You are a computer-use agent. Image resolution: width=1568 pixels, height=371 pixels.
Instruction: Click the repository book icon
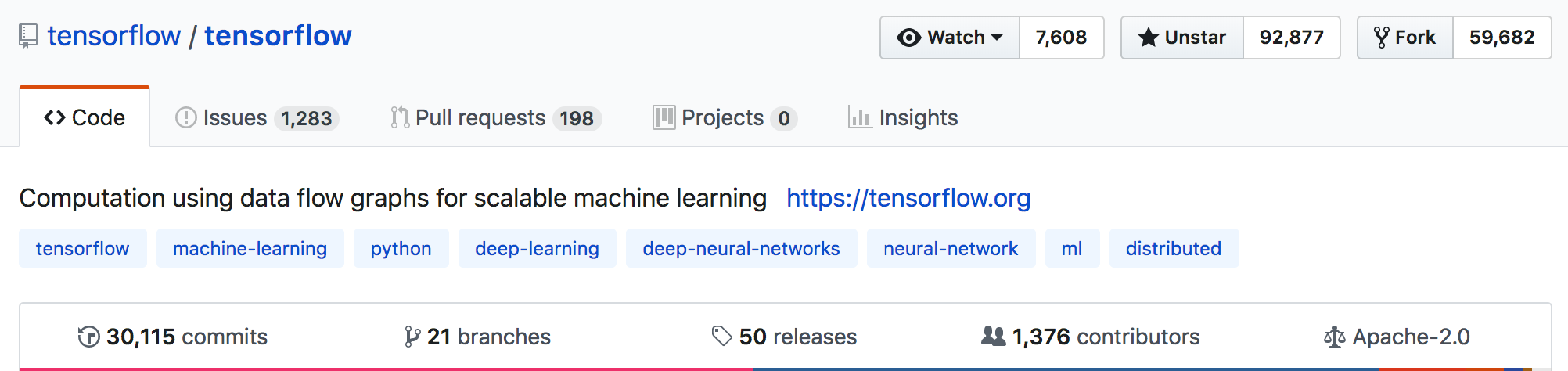[28, 36]
